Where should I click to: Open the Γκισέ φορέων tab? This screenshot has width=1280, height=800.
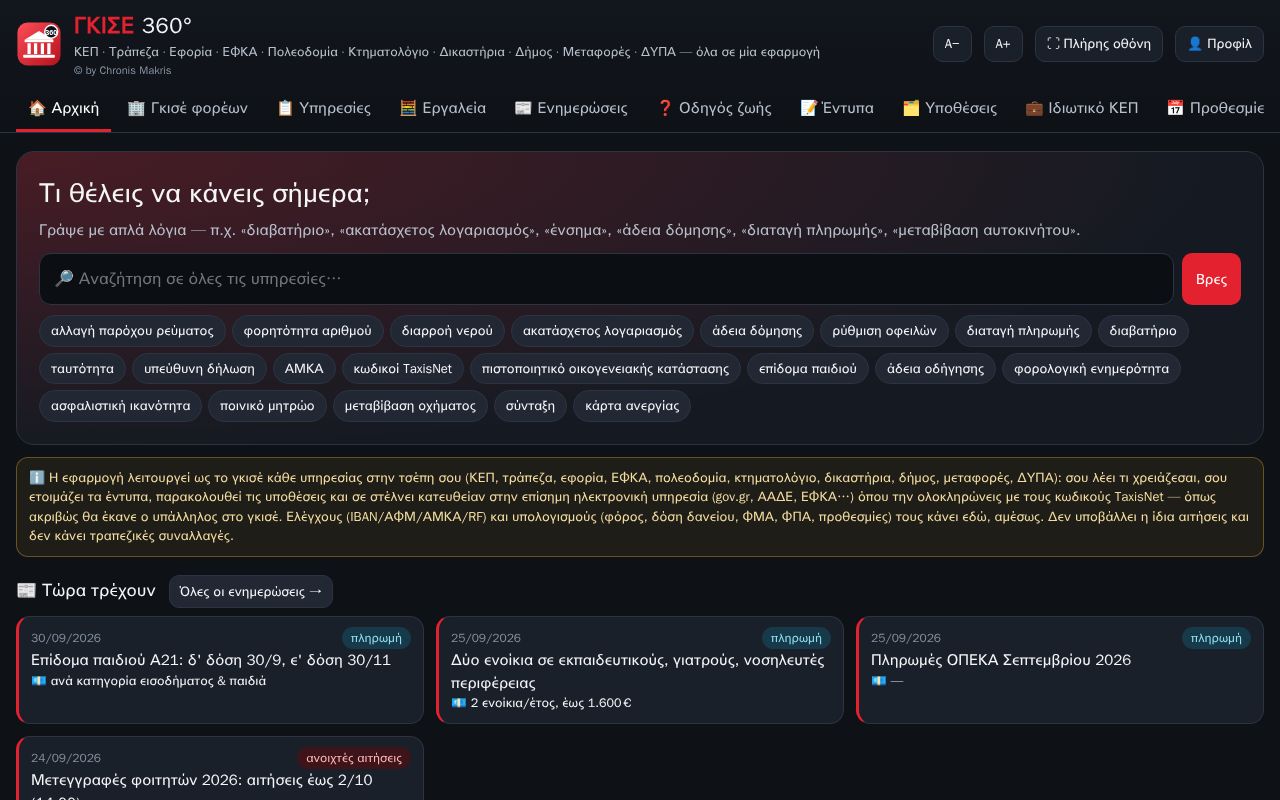click(x=187, y=108)
